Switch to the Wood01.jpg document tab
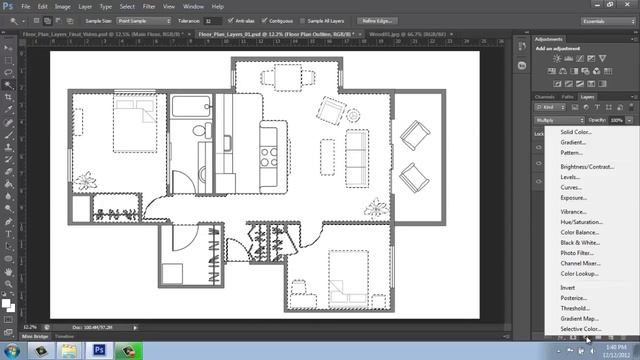The image size is (640, 360). [x=407, y=34]
